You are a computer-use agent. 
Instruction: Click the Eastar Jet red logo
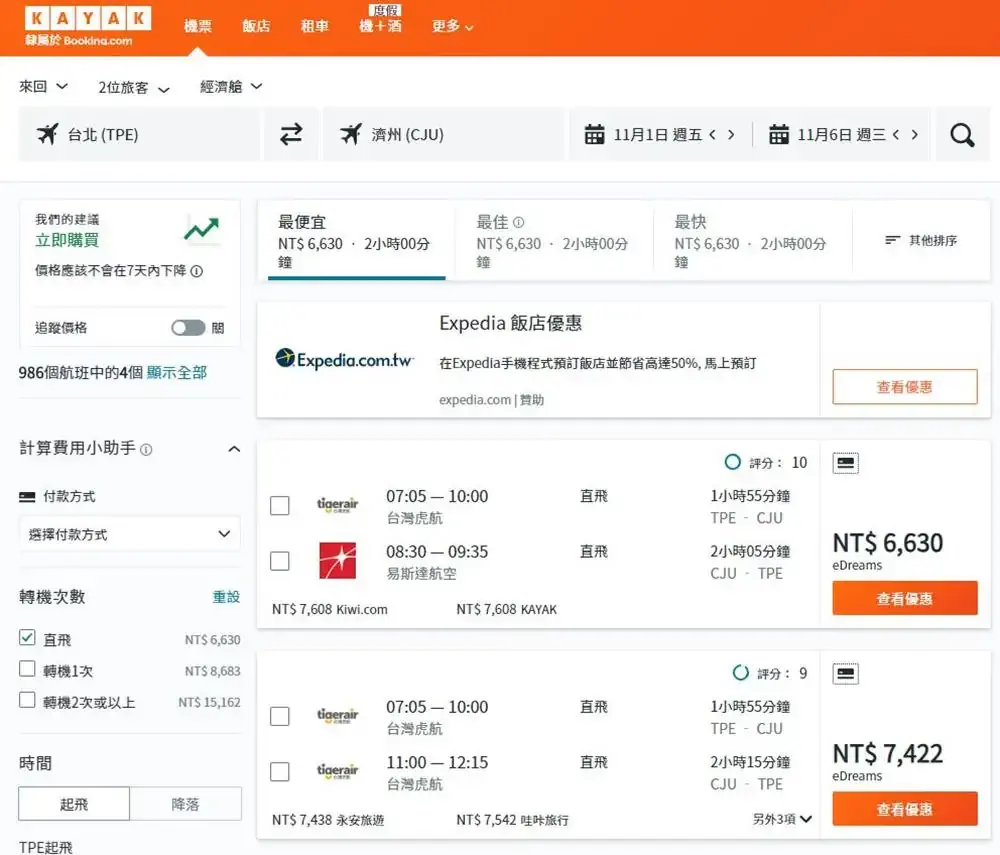coord(338,560)
